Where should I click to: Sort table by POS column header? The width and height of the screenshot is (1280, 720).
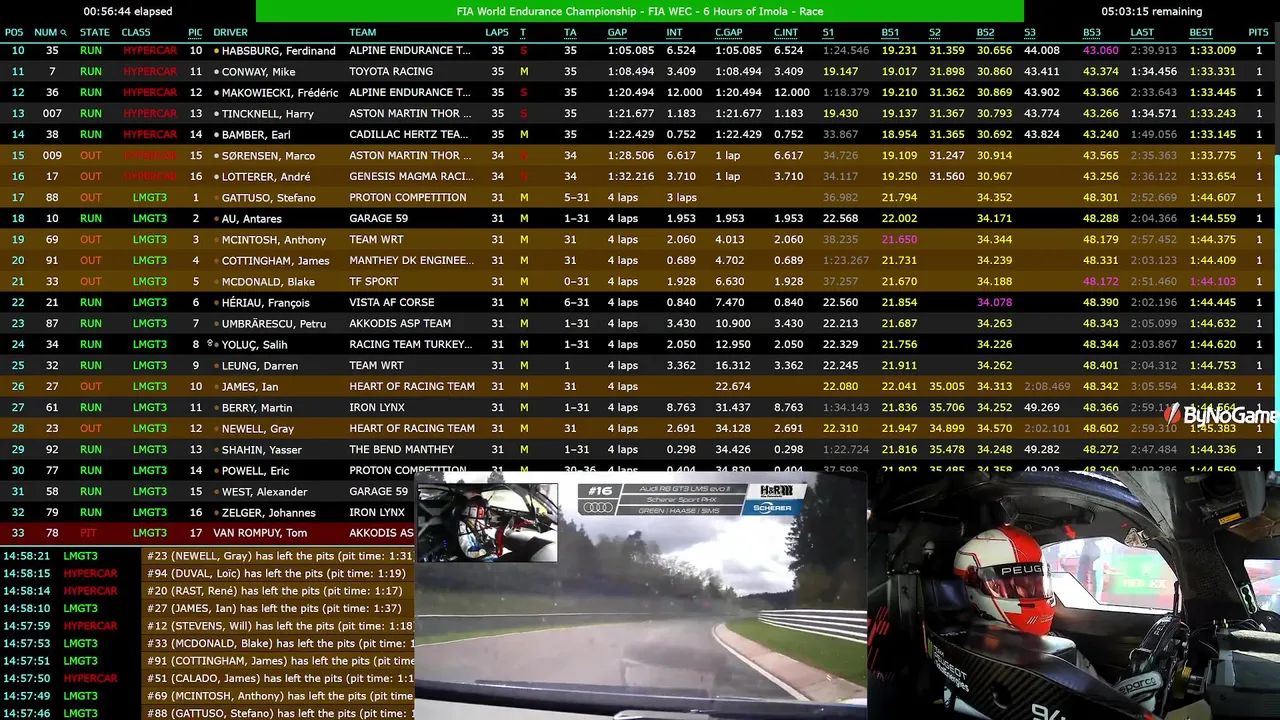[x=14, y=33]
